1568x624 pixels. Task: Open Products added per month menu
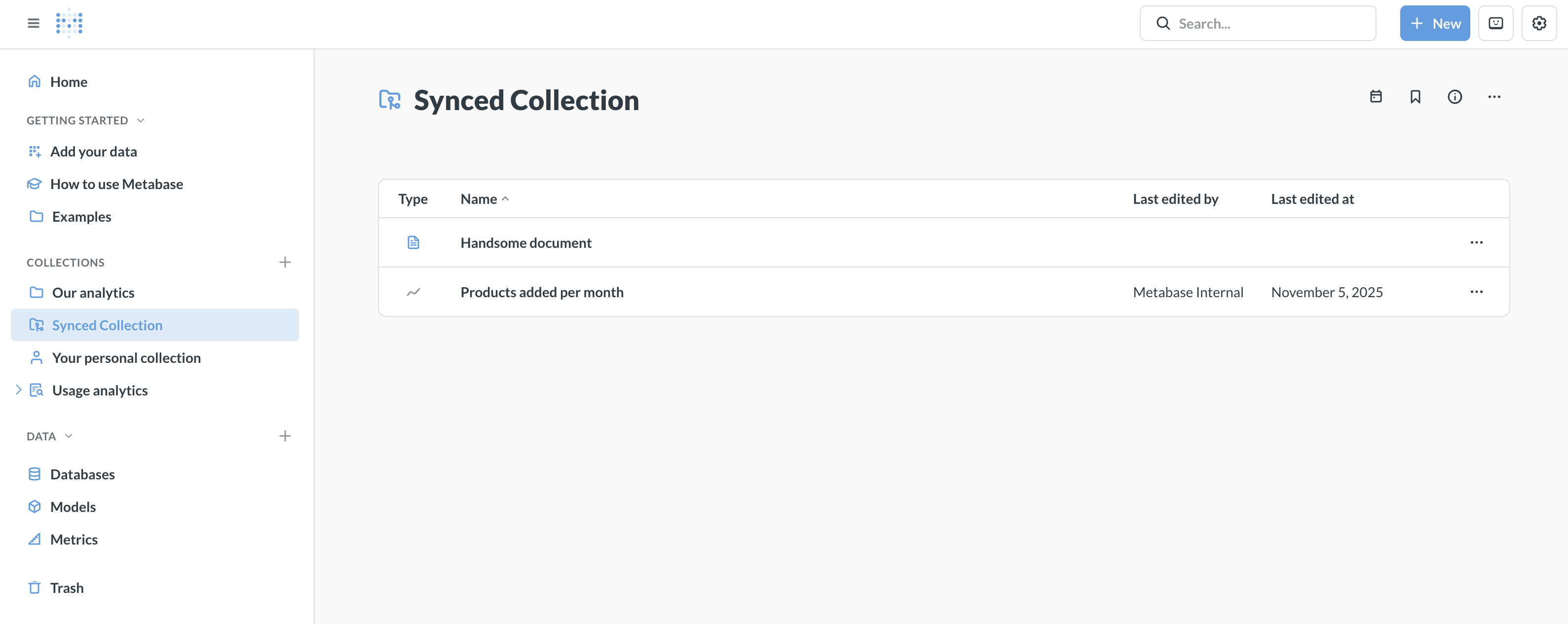pyautogui.click(x=1476, y=292)
